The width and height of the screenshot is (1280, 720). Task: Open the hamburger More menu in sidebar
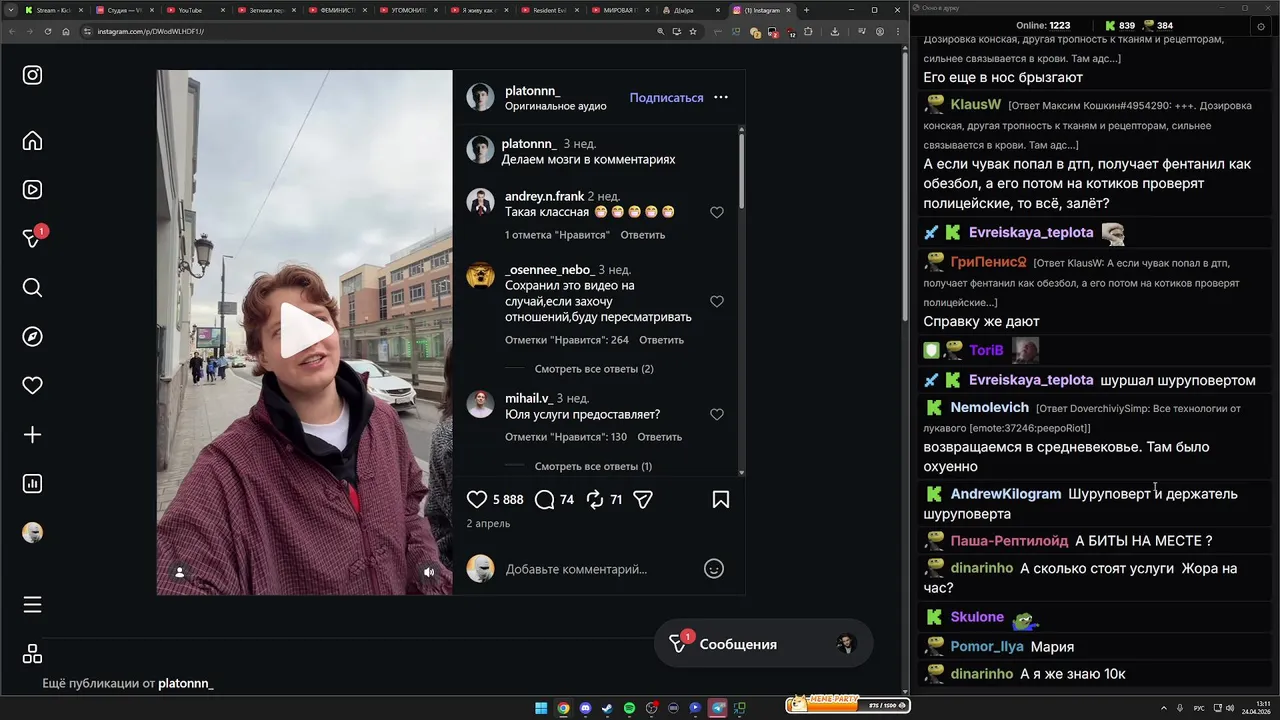(x=32, y=605)
